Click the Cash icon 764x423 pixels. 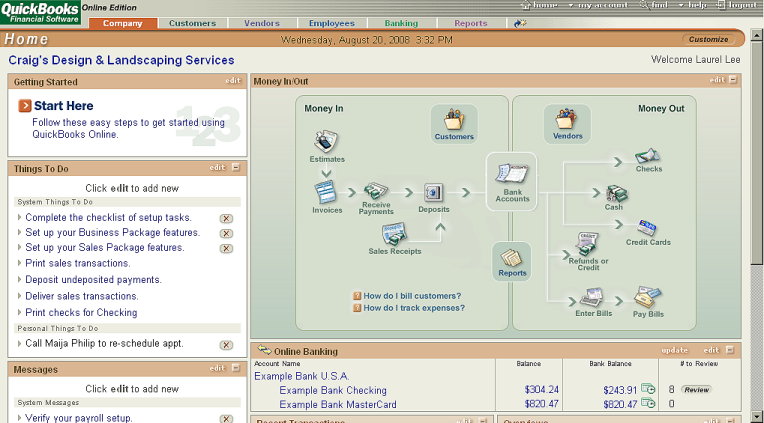[616, 193]
